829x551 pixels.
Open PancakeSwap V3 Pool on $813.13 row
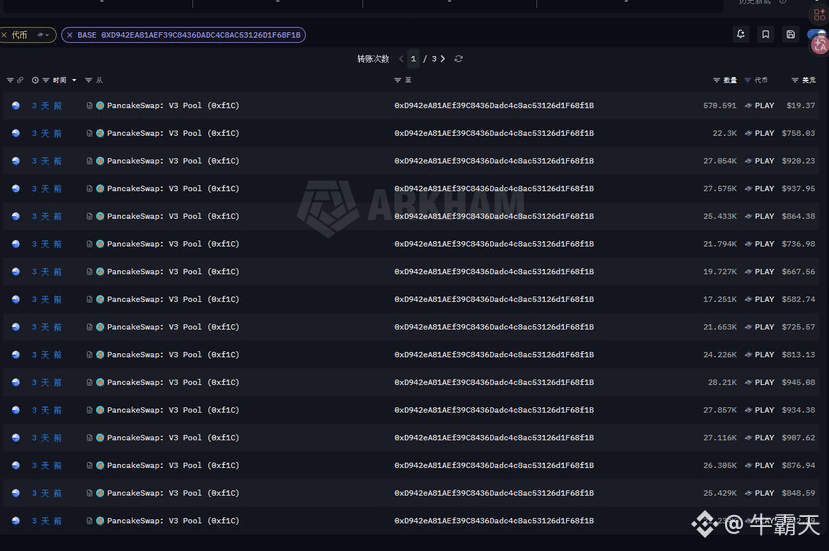click(173, 355)
